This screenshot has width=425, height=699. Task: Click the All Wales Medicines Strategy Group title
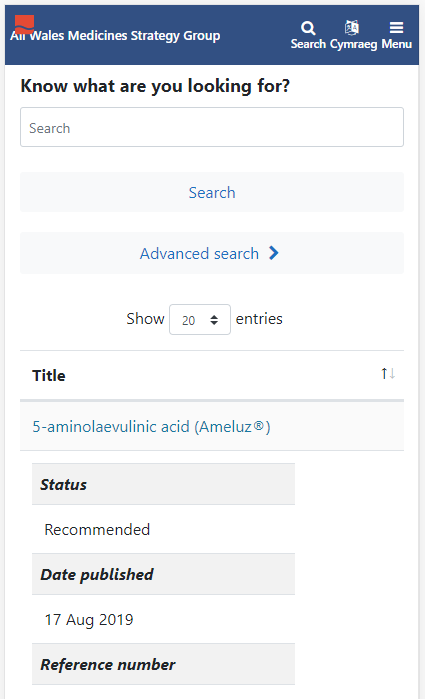[115, 36]
